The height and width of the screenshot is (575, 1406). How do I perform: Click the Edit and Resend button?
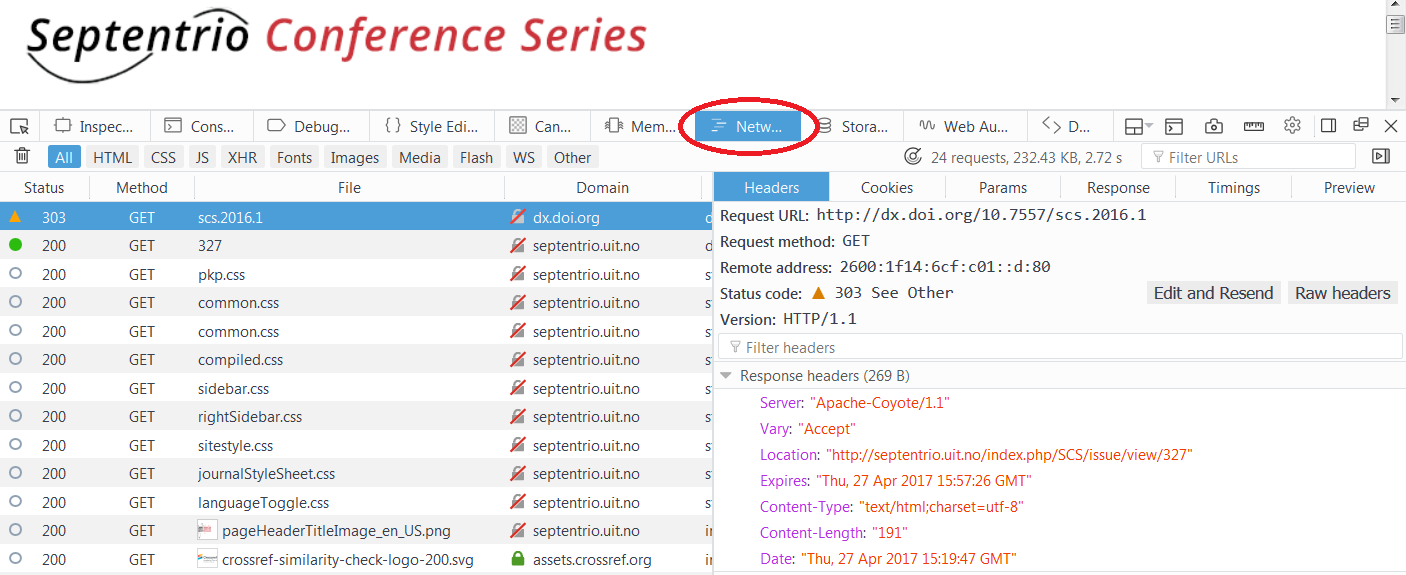coord(1213,293)
